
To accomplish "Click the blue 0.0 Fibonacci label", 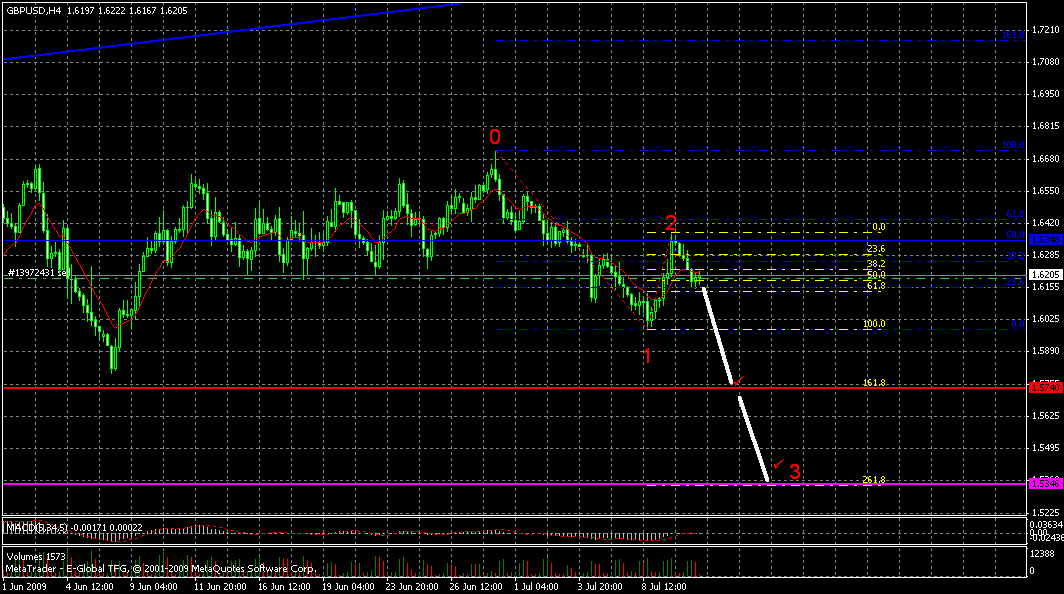I will tap(1019, 324).
